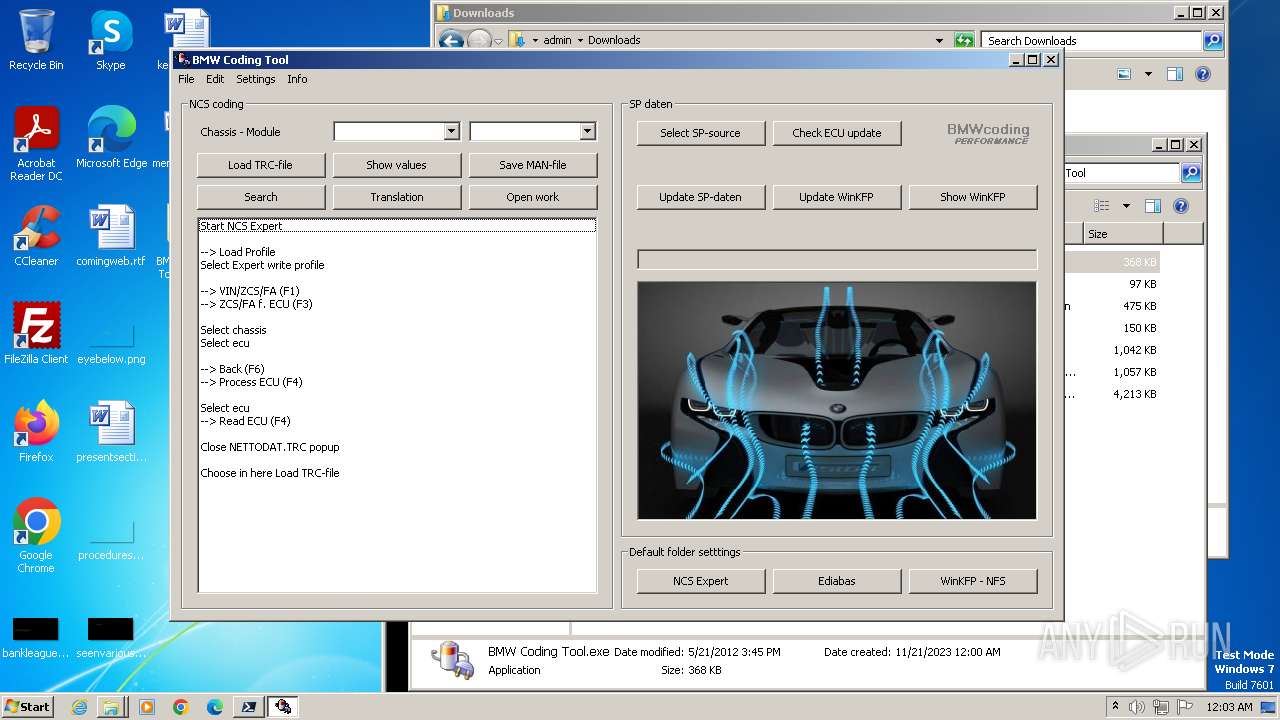The height and width of the screenshot is (720, 1280).
Task: Click Downloads window search magnifier icon
Action: click(1213, 41)
